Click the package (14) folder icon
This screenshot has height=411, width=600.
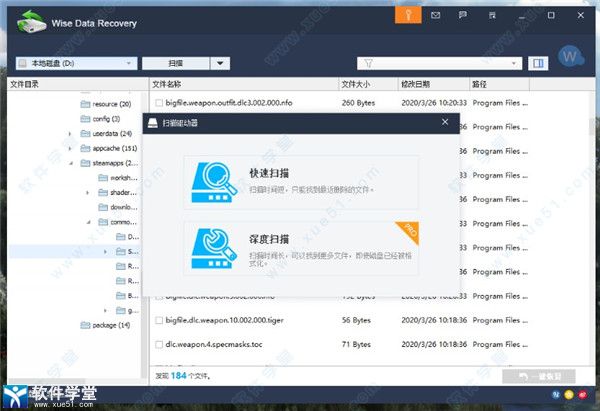tap(85, 325)
